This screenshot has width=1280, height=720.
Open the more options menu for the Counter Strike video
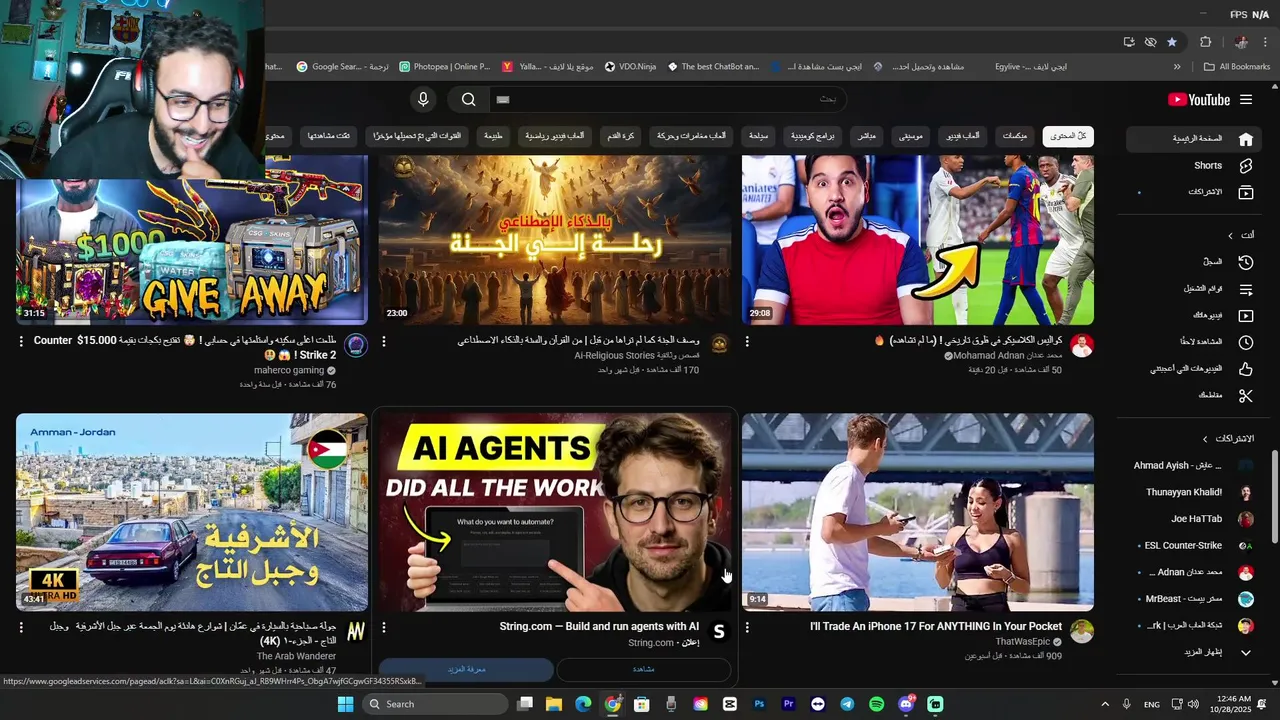click(x=21, y=341)
